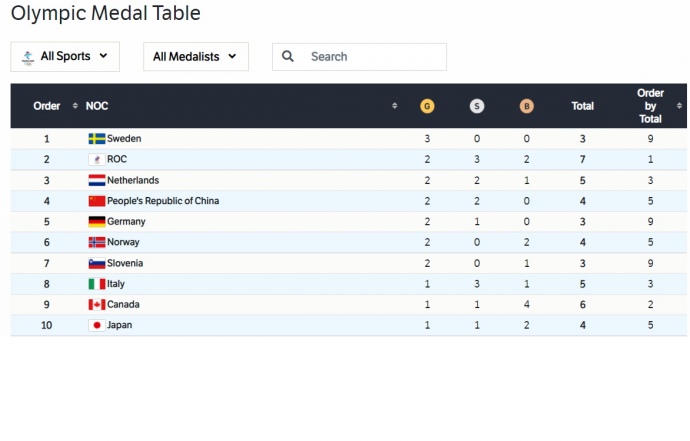
Task: Toggle sort arrows right of NOC column
Action: pos(395,106)
